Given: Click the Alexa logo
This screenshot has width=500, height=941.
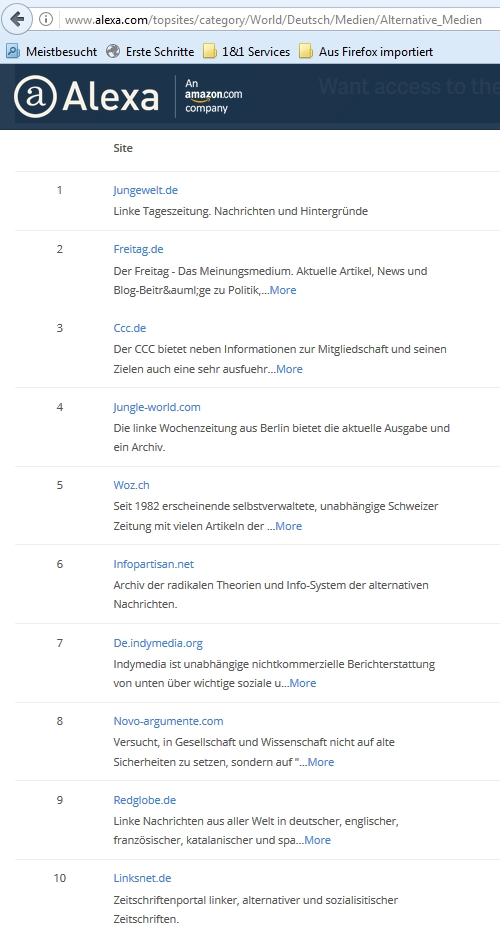Looking at the screenshot, I should point(86,97).
